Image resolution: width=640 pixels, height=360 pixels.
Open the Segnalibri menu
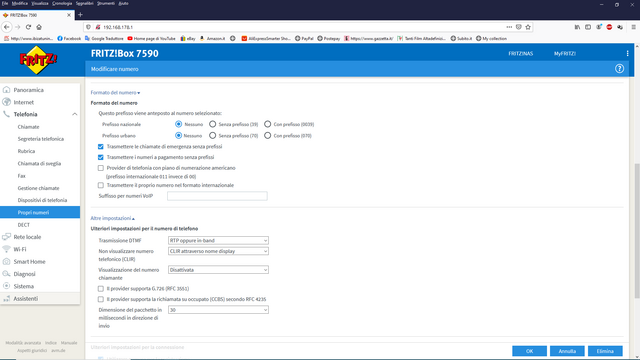(84, 3)
